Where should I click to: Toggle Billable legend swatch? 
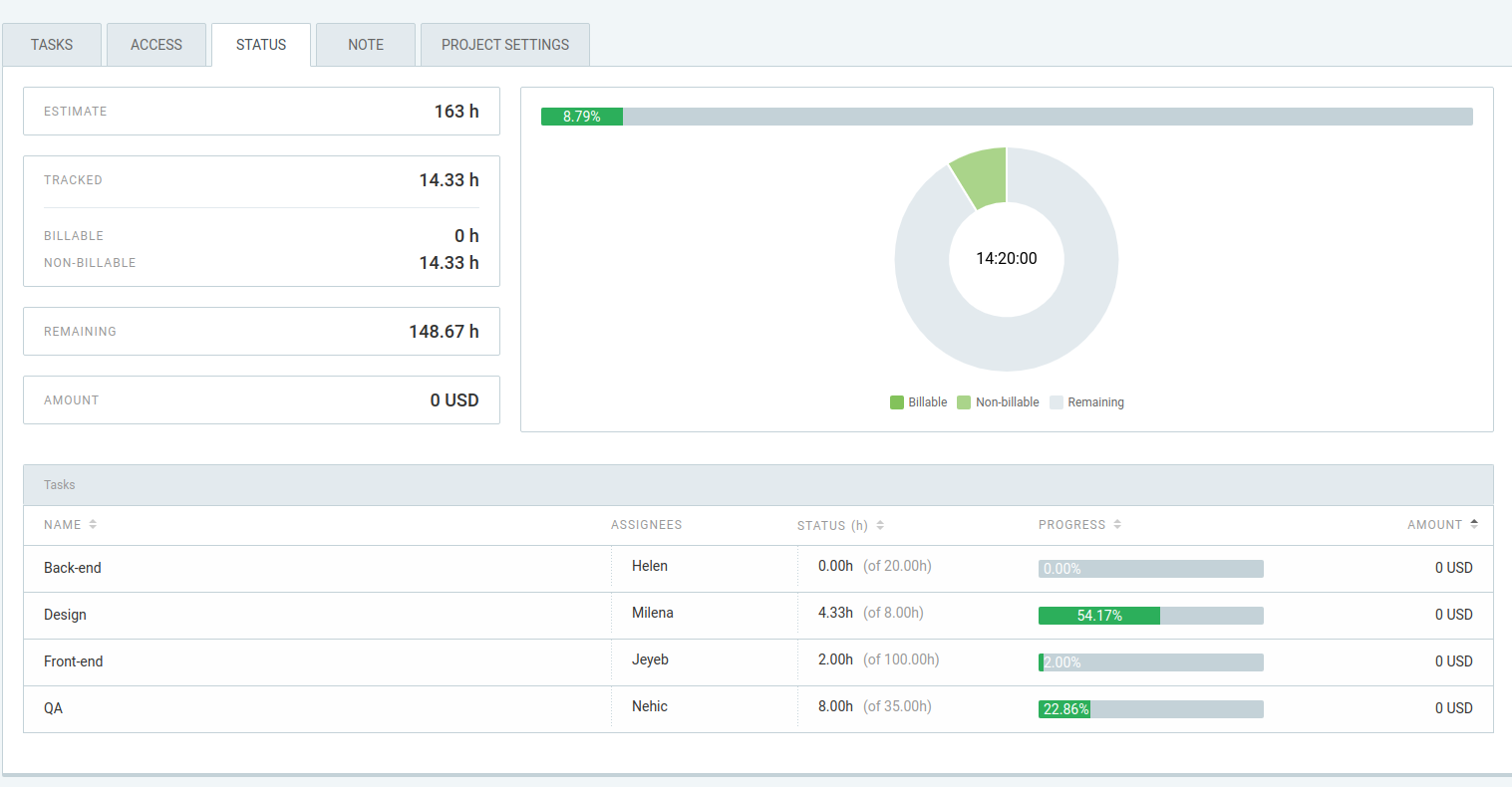pos(897,402)
